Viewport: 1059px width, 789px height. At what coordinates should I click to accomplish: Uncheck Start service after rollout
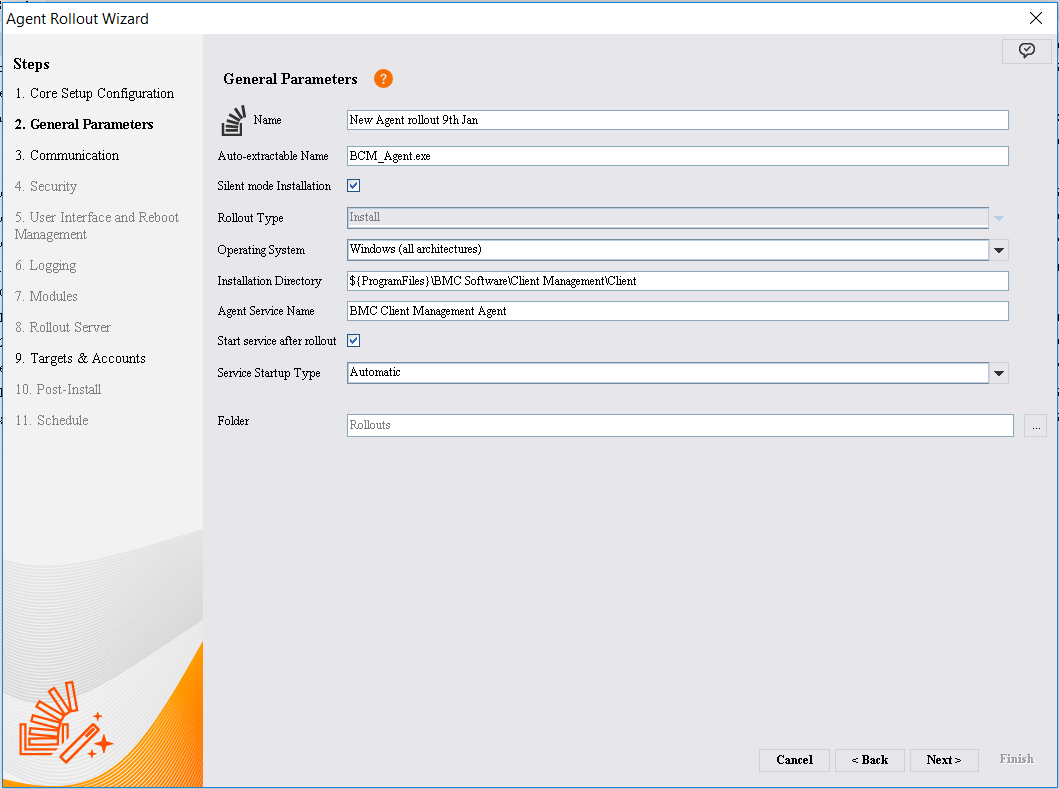click(353, 341)
